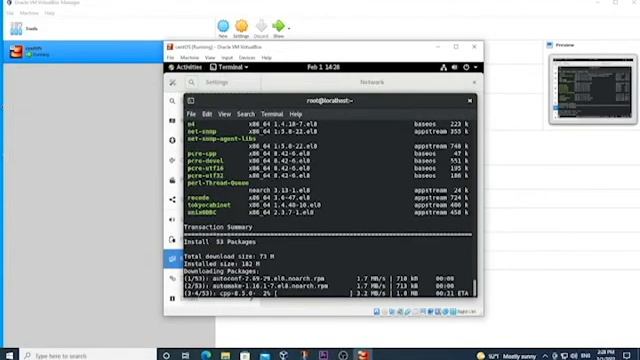The image size is (640, 360).
Task: Click the Mostly sunny weather widget
Action: (x=507, y=356)
